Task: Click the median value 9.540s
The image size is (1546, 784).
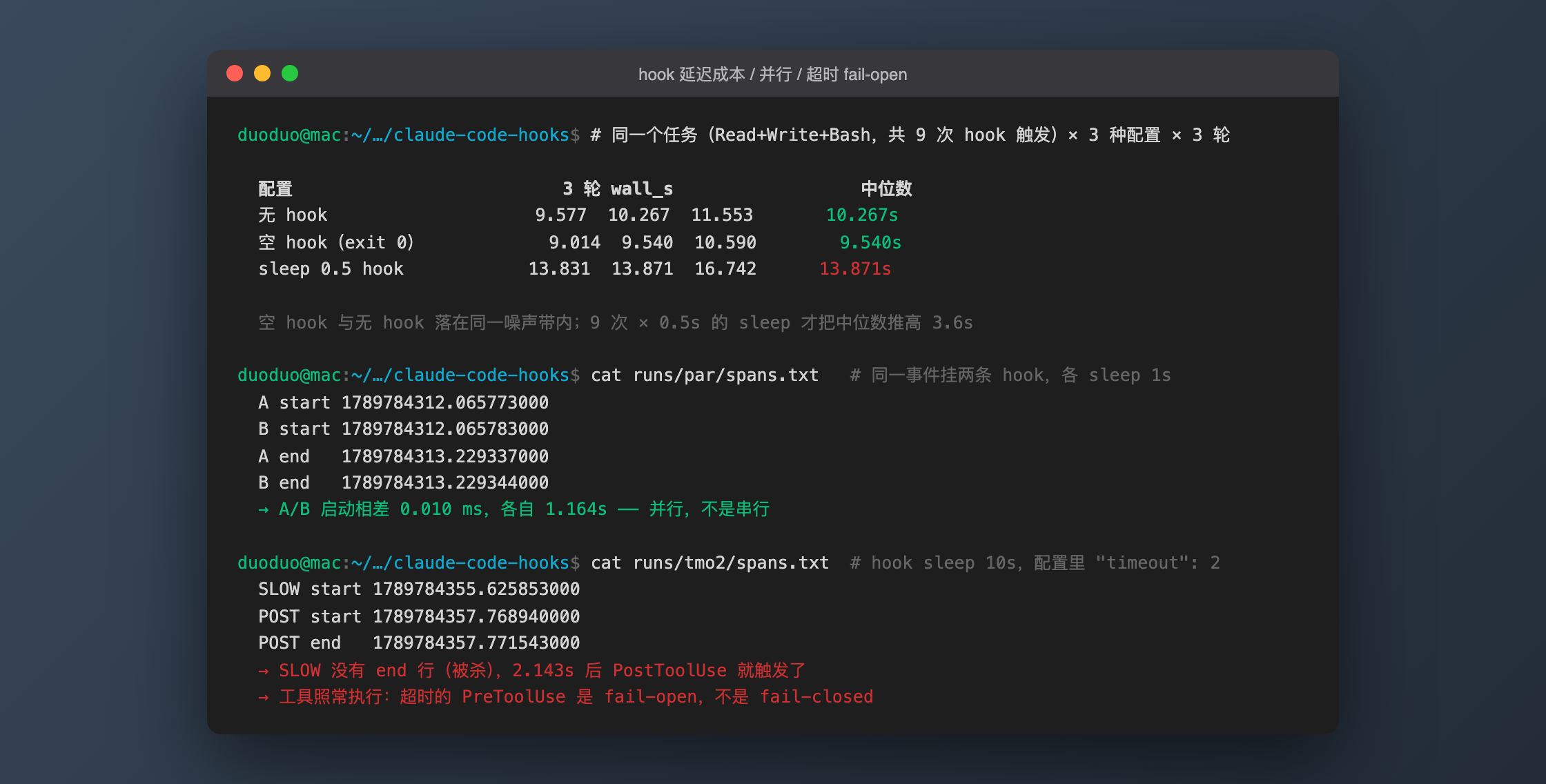Action: coord(870,242)
